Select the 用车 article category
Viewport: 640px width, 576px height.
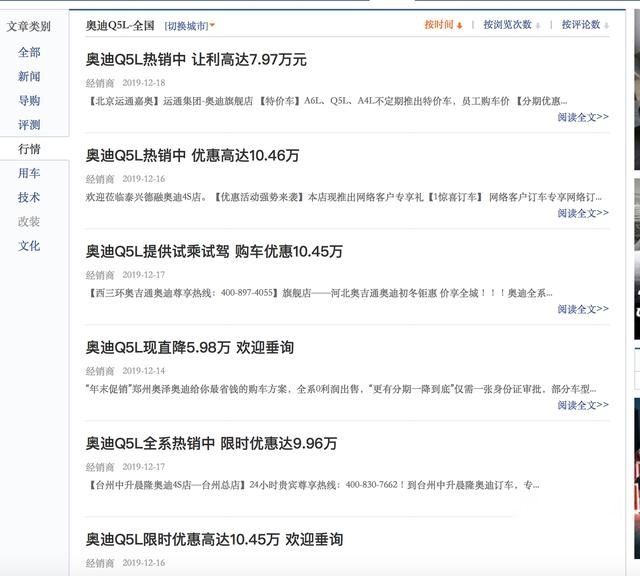[x=29, y=173]
